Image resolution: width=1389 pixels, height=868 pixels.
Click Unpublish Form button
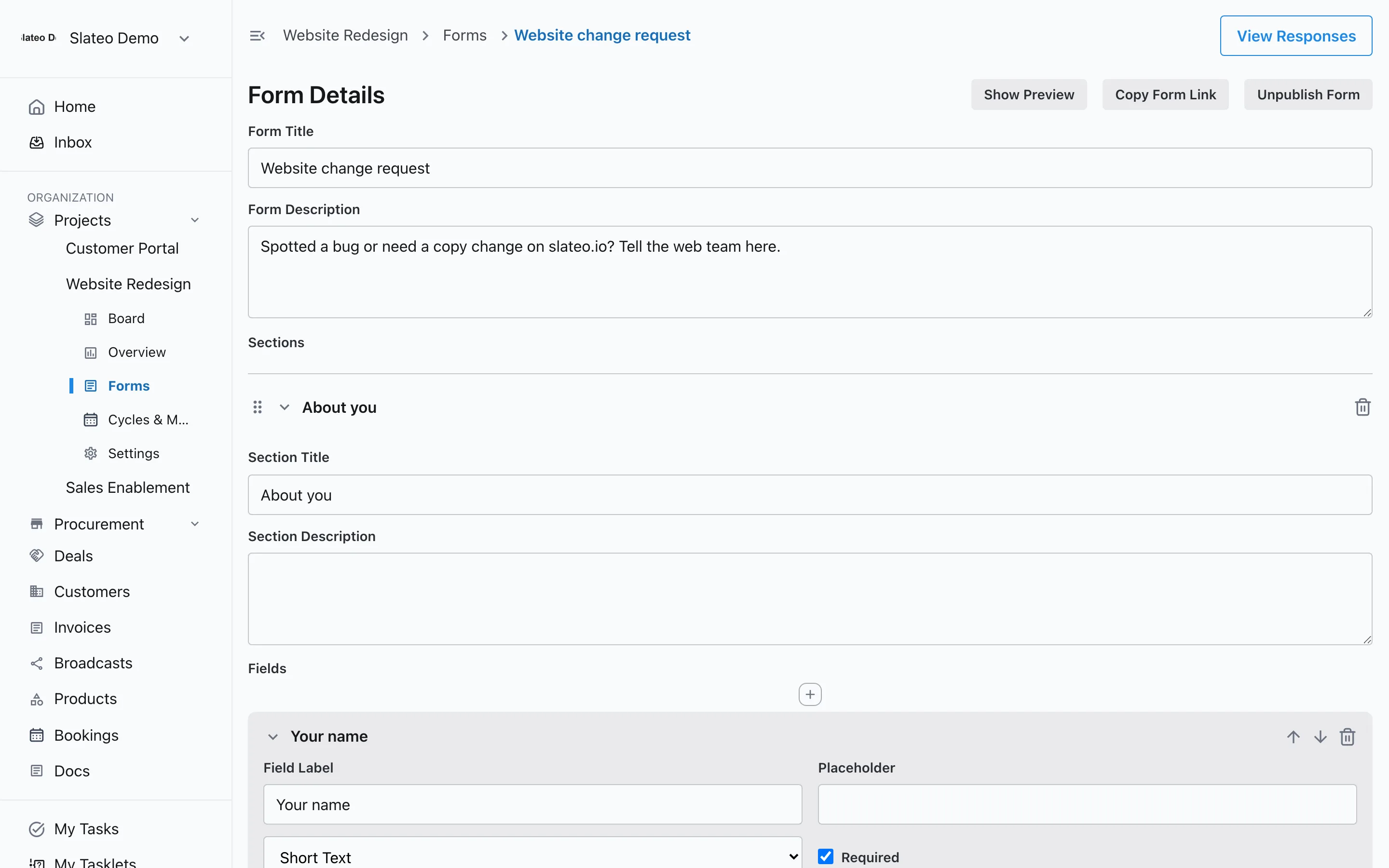1308,95
